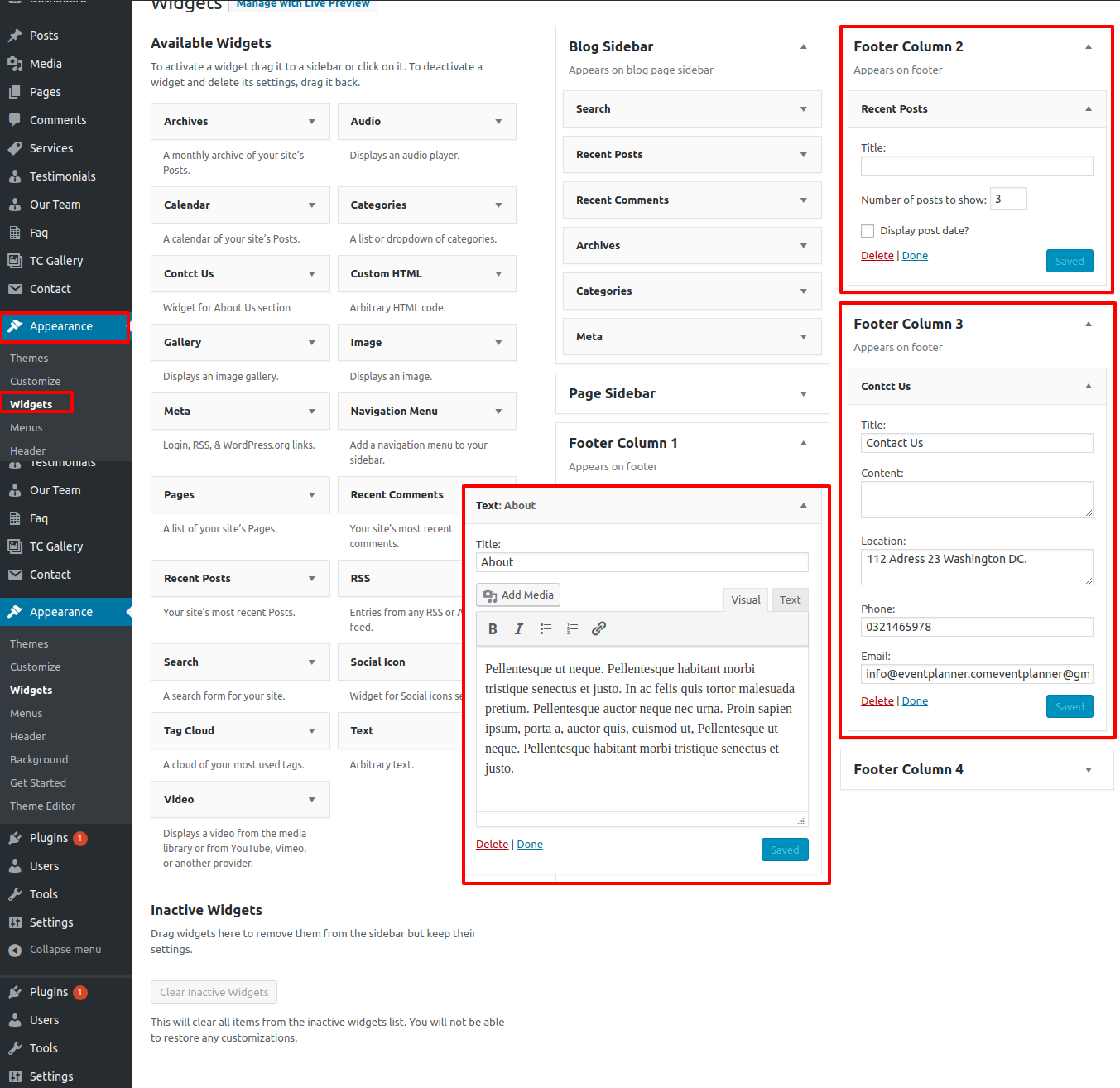This screenshot has height=1088, width=1120.
Task: Click the Services pushpin icon in the sidebar
Action: click(x=15, y=148)
